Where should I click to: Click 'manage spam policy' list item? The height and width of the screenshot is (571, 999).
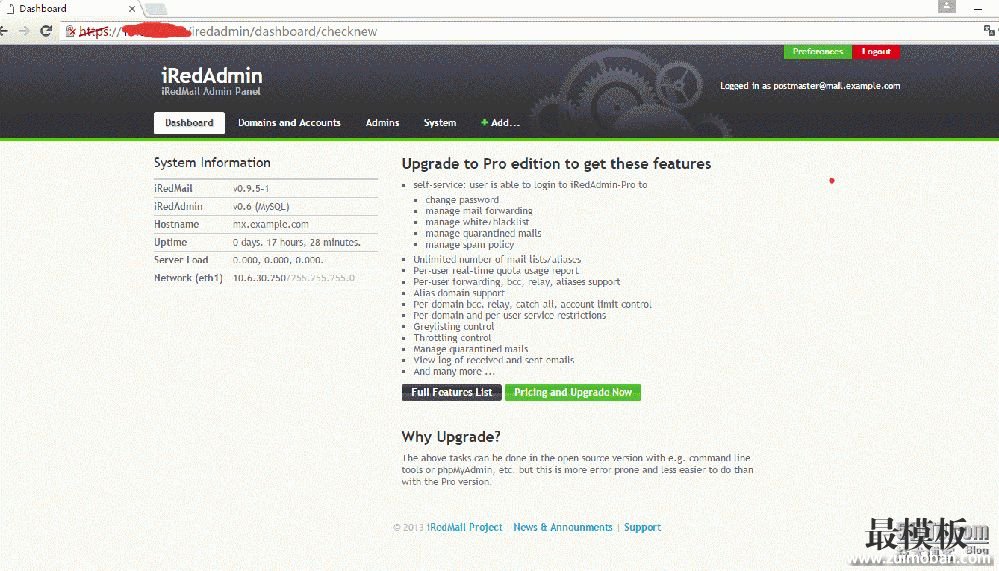pos(470,245)
